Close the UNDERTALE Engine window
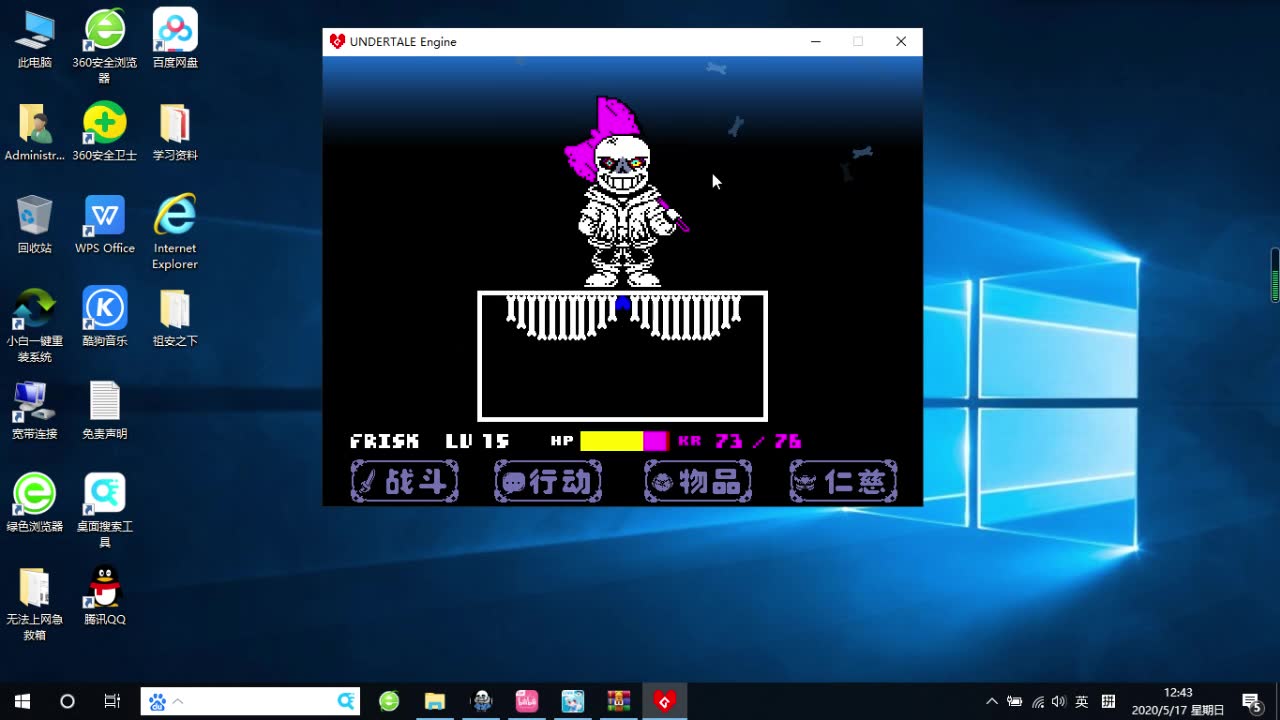The height and width of the screenshot is (720, 1280). [901, 41]
